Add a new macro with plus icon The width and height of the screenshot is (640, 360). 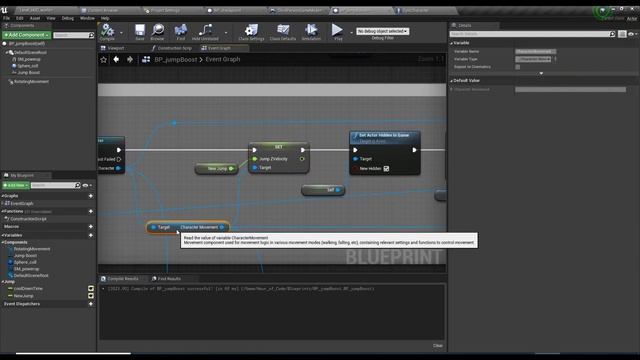91,227
